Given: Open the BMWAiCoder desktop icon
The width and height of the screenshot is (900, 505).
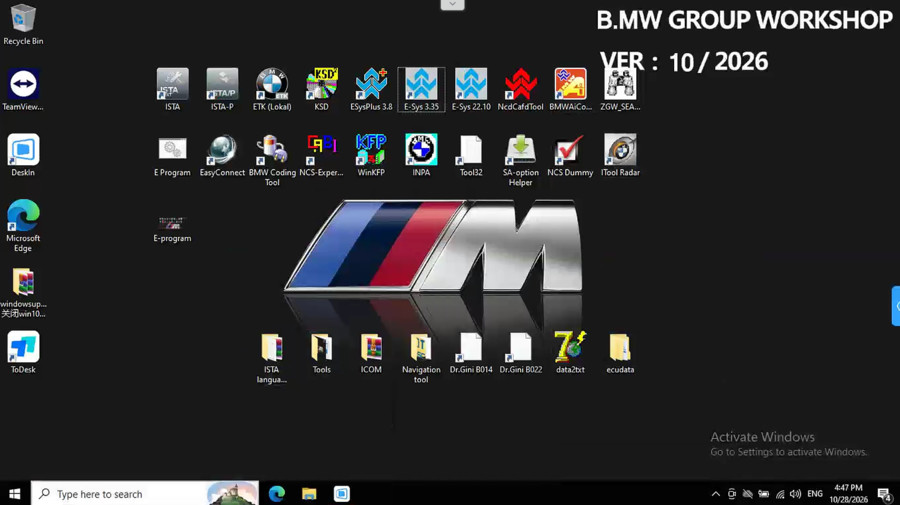Looking at the screenshot, I should pos(571,90).
